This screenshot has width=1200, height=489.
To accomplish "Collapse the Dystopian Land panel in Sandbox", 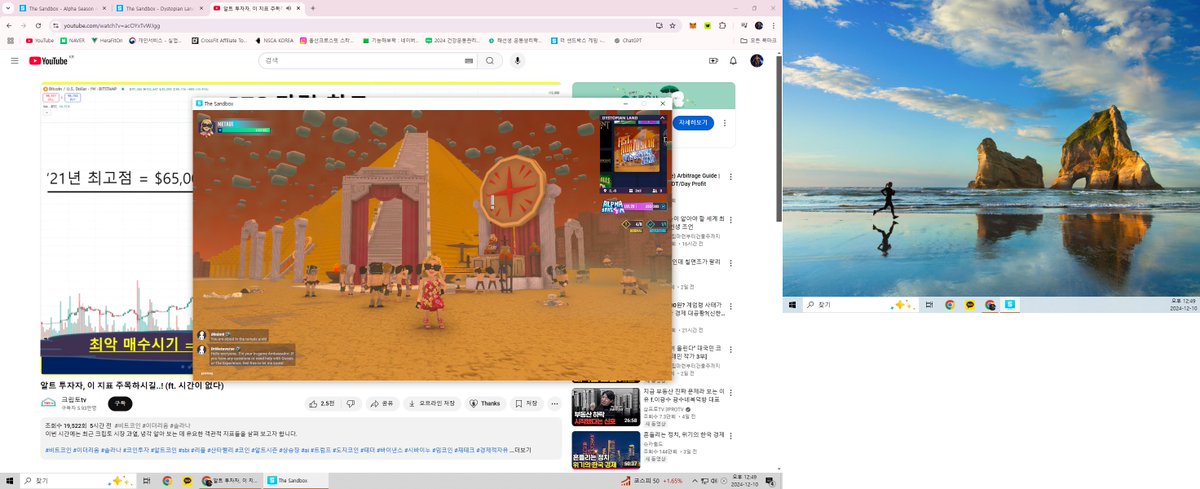I will tap(663, 117).
